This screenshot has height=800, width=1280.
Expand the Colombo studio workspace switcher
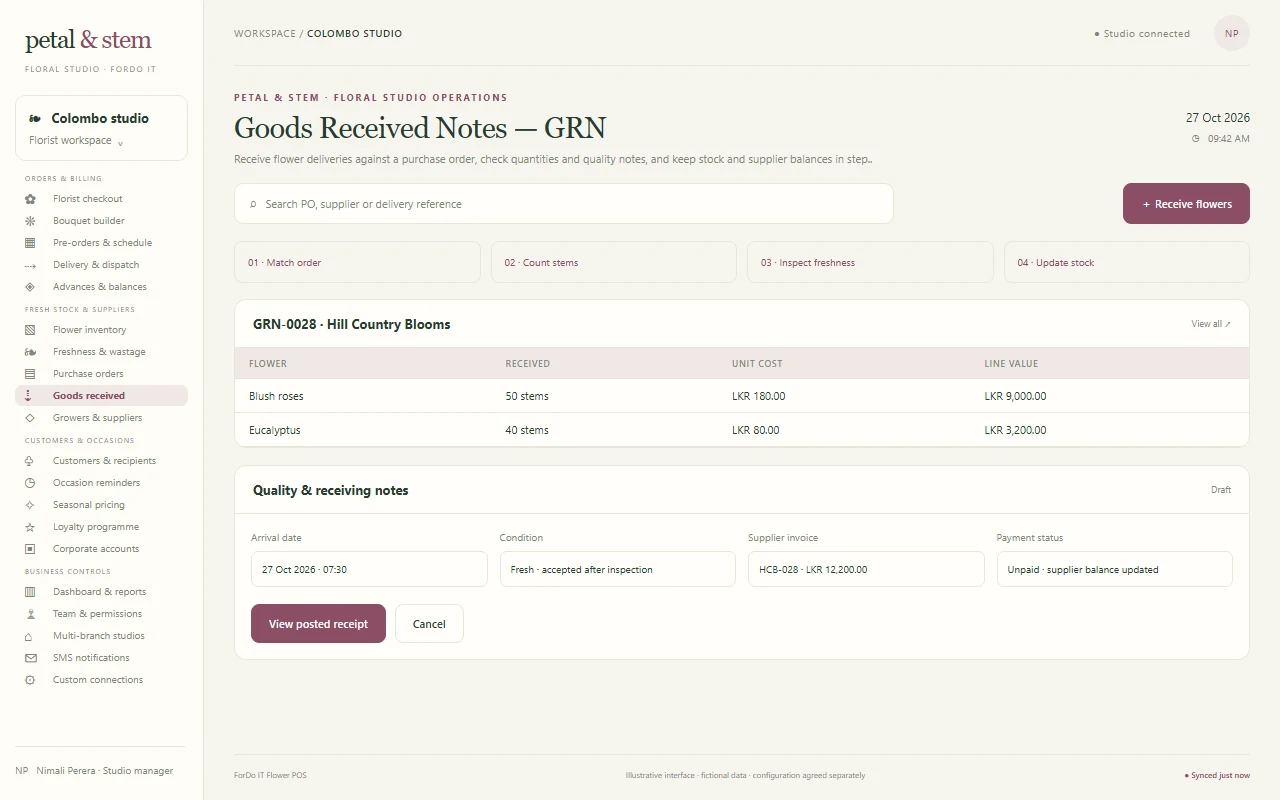point(101,128)
